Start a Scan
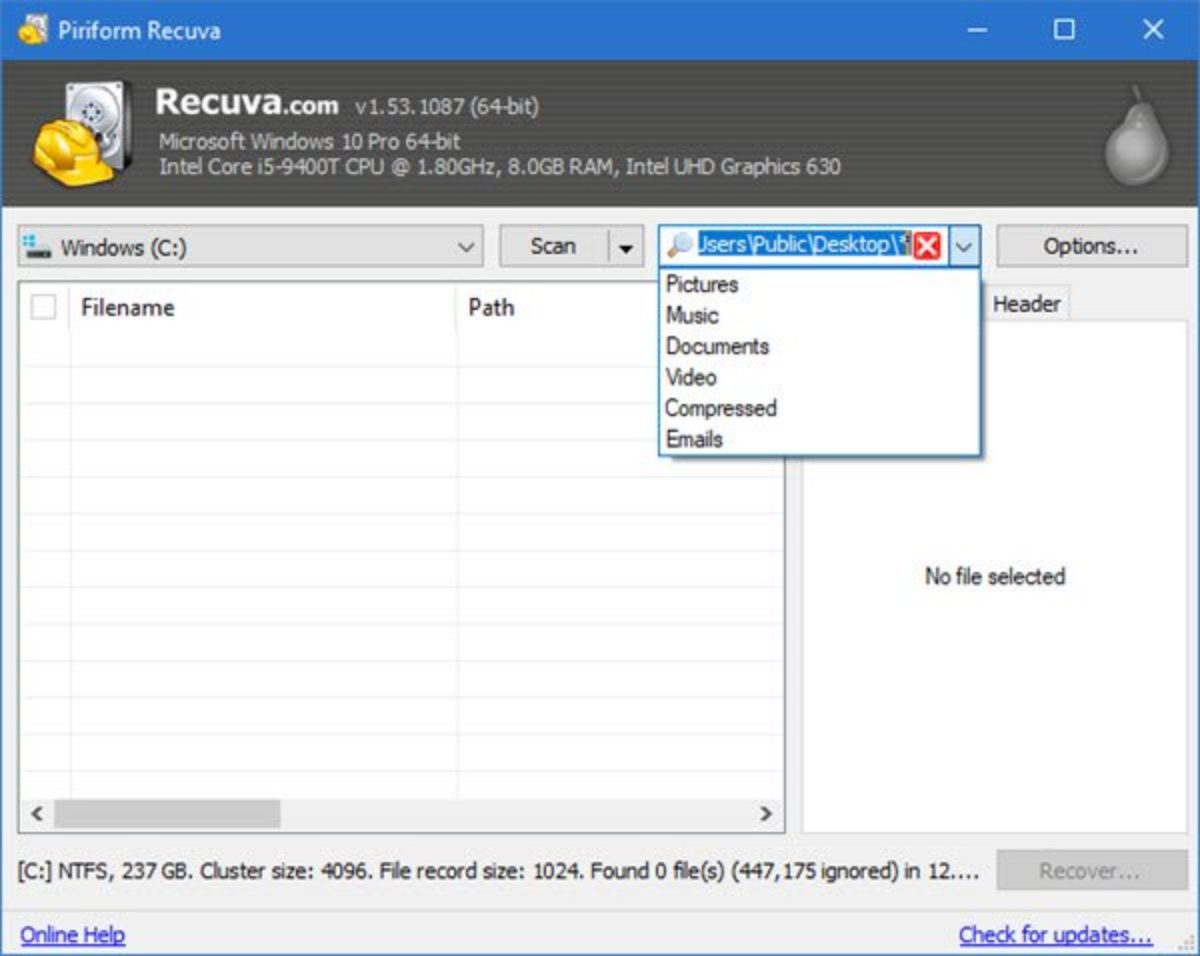The width and height of the screenshot is (1200, 956). coord(553,247)
